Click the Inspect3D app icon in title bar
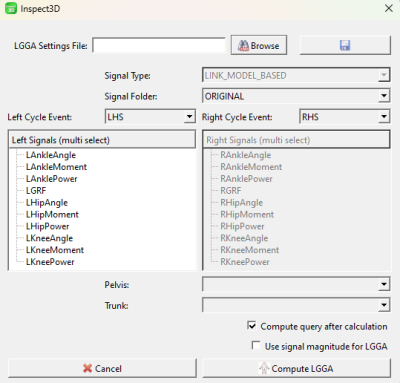Screen dimensions: 400x383 [x=11, y=8]
